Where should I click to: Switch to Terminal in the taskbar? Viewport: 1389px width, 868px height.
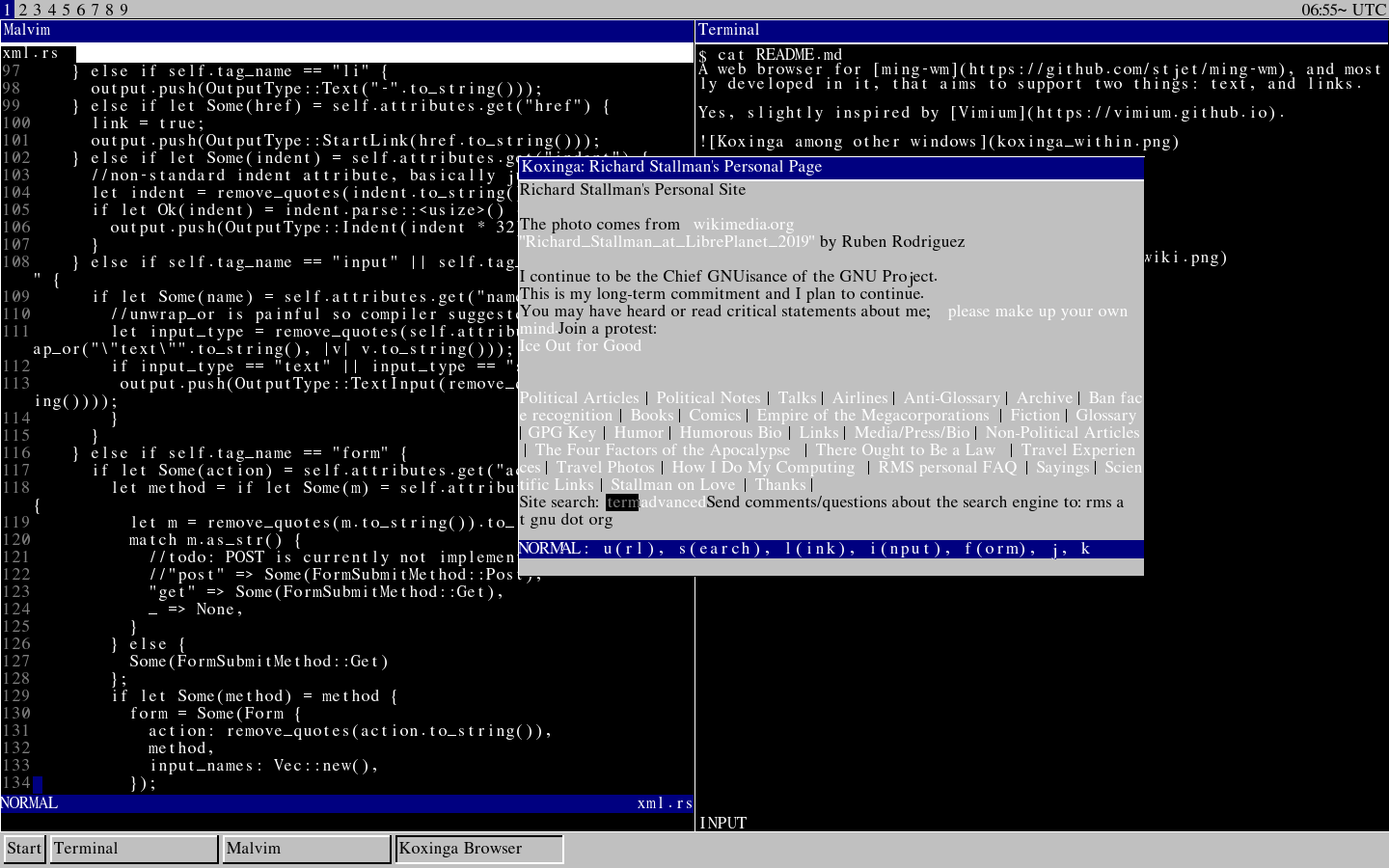coord(133,849)
